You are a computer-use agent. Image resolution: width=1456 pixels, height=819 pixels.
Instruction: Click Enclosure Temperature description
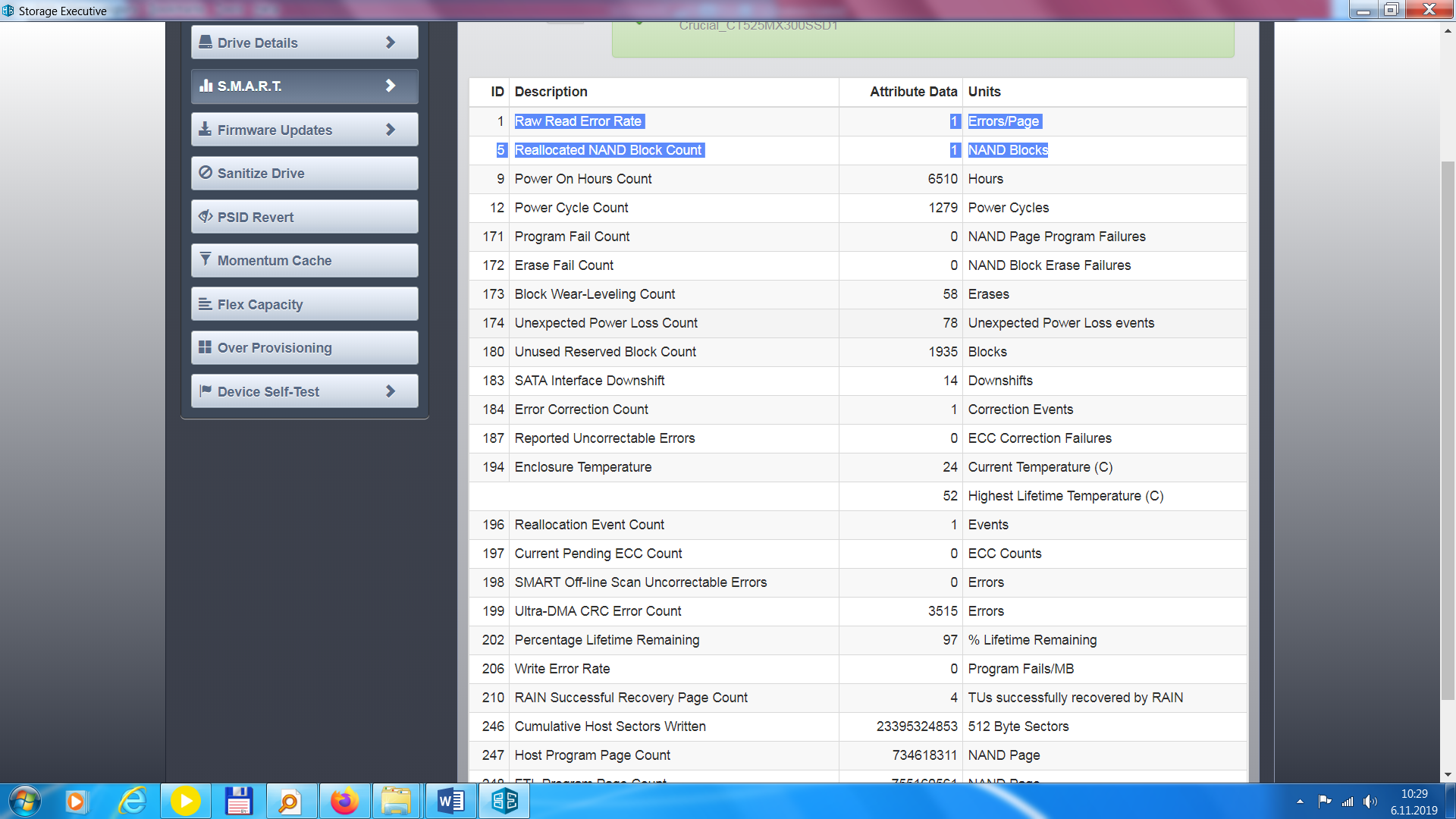pos(582,467)
